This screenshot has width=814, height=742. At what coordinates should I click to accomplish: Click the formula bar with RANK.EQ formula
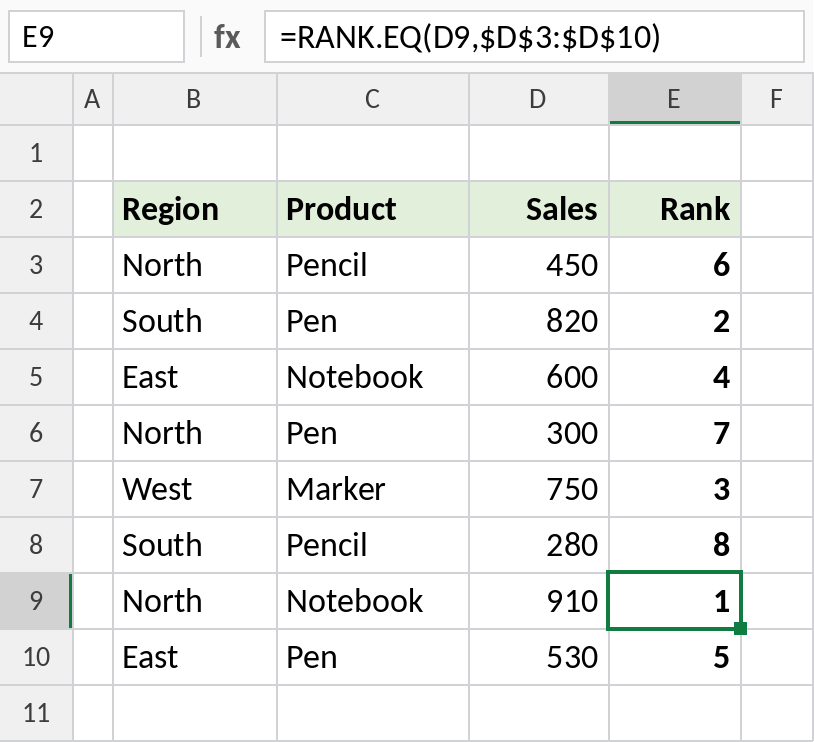pyautogui.click(x=534, y=37)
